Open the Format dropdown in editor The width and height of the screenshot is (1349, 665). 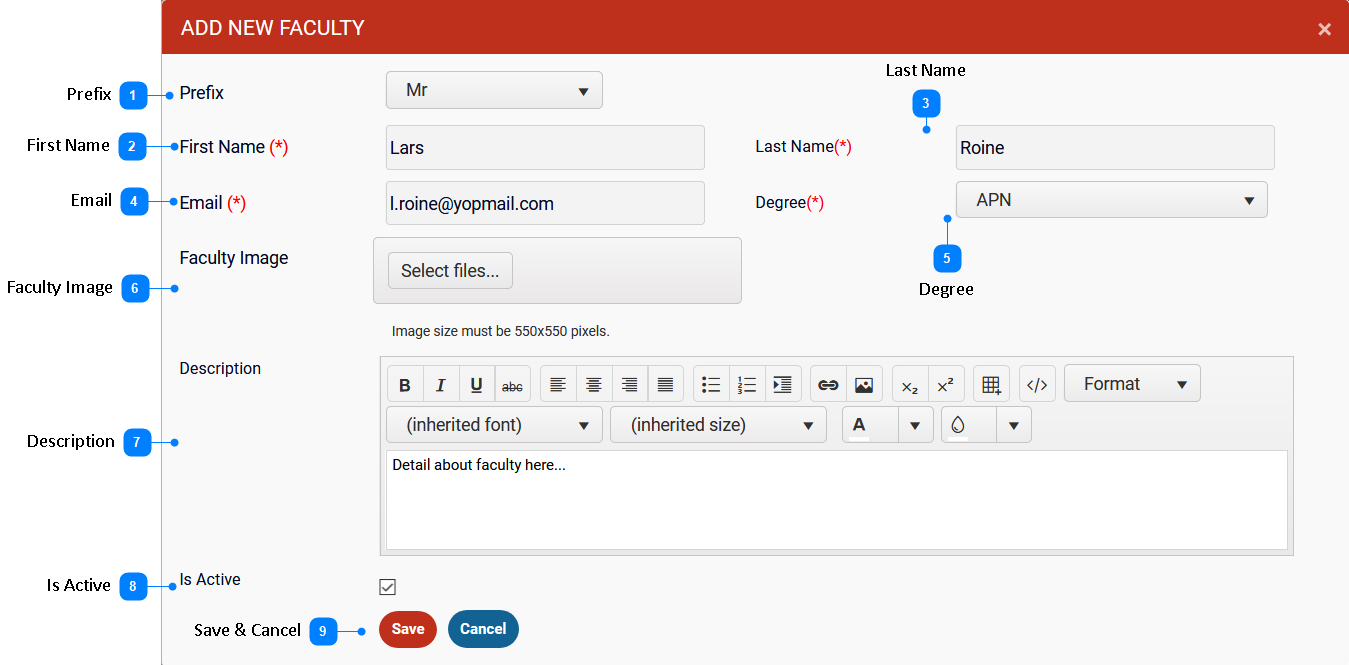pyautogui.click(x=1132, y=384)
